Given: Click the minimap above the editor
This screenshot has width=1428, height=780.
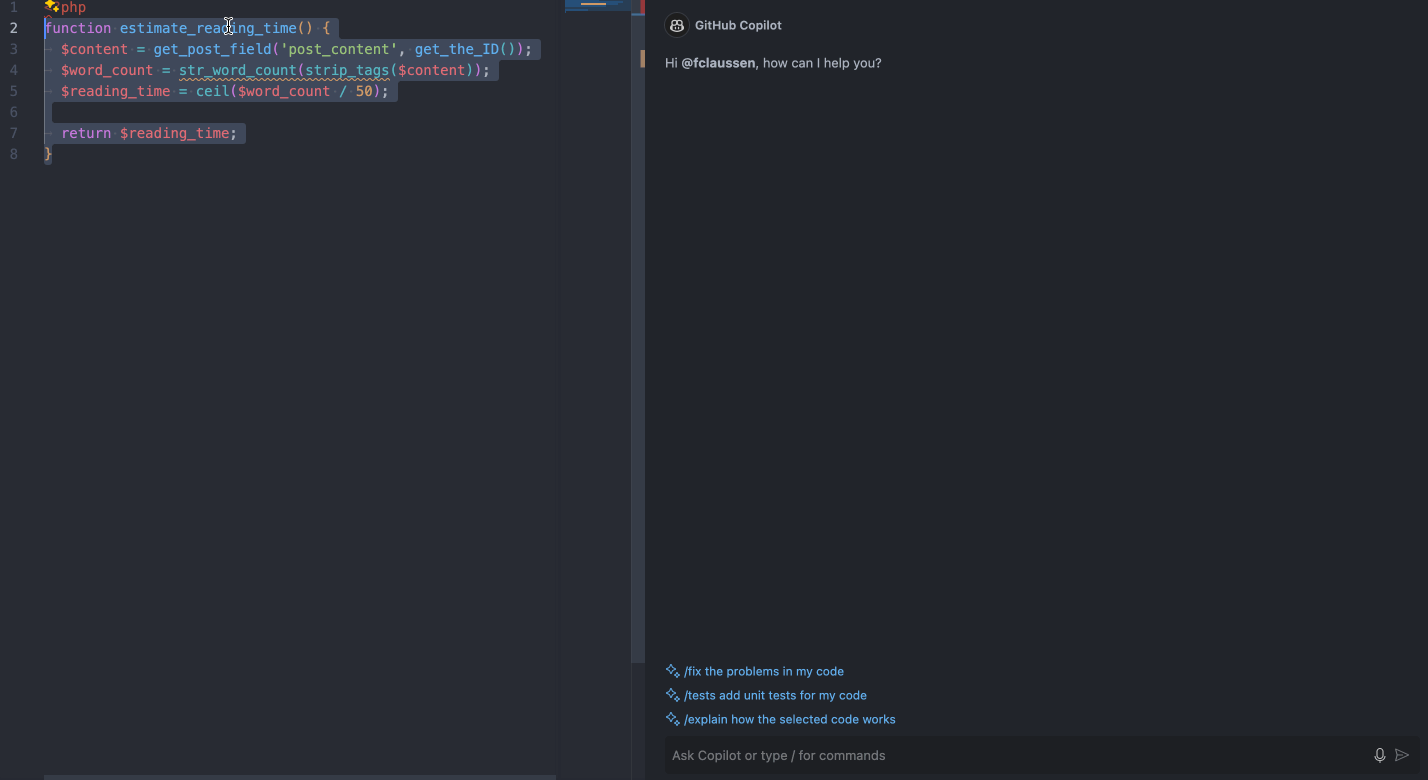Looking at the screenshot, I should pyautogui.click(x=597, y=5).
